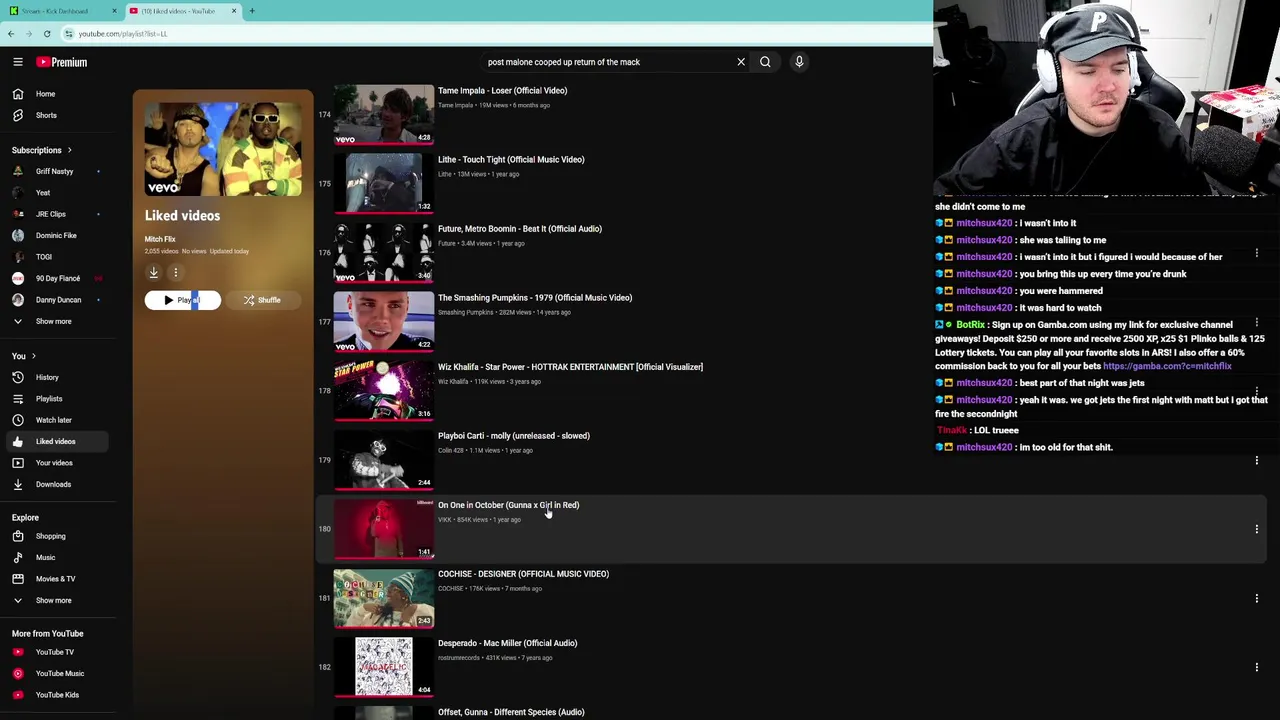Open Wiz Khalifa Star Power thumbnail
The image size is (1280, 720).
point(384,390)
